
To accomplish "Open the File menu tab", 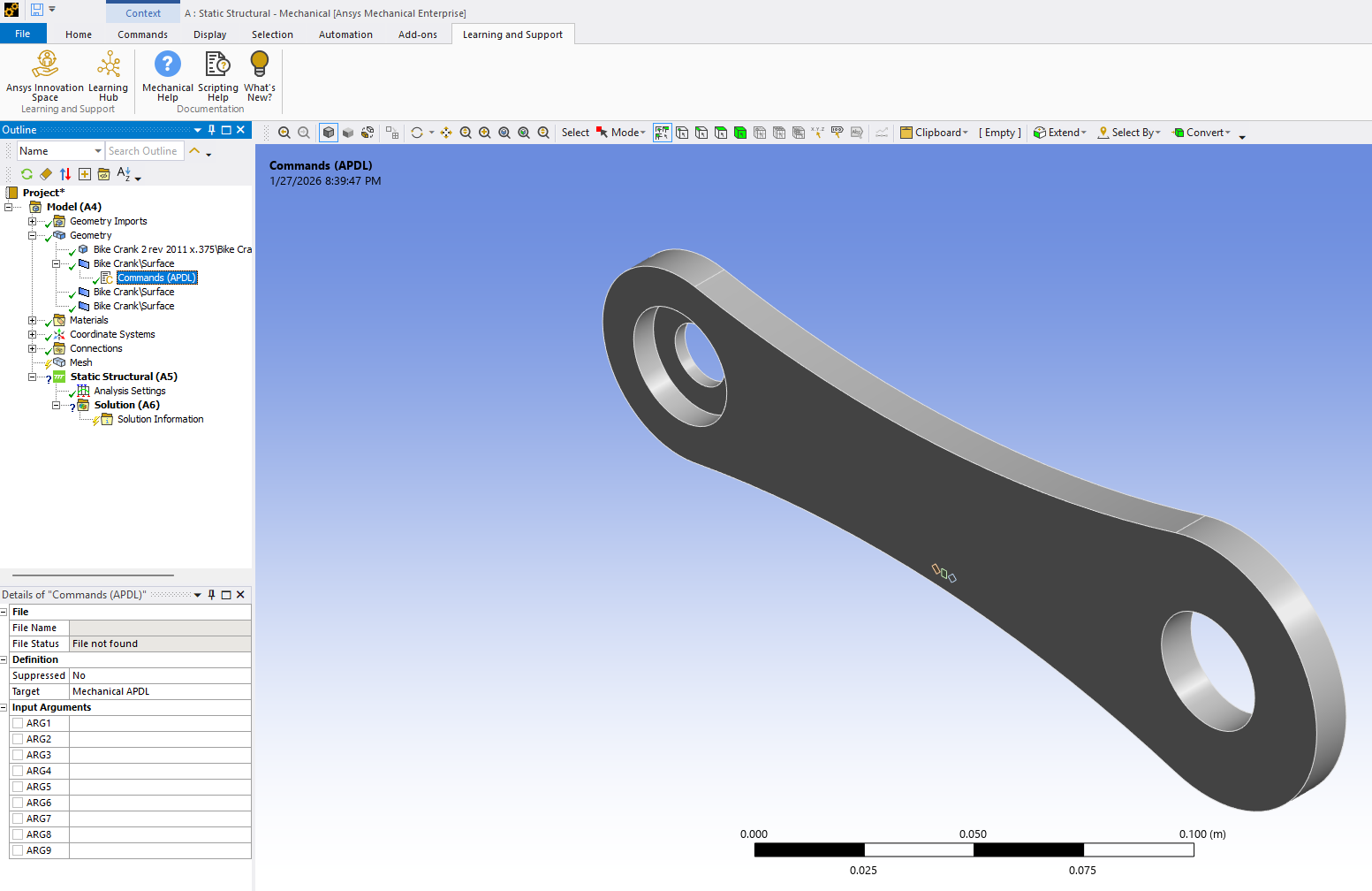I will coord(23,34).
